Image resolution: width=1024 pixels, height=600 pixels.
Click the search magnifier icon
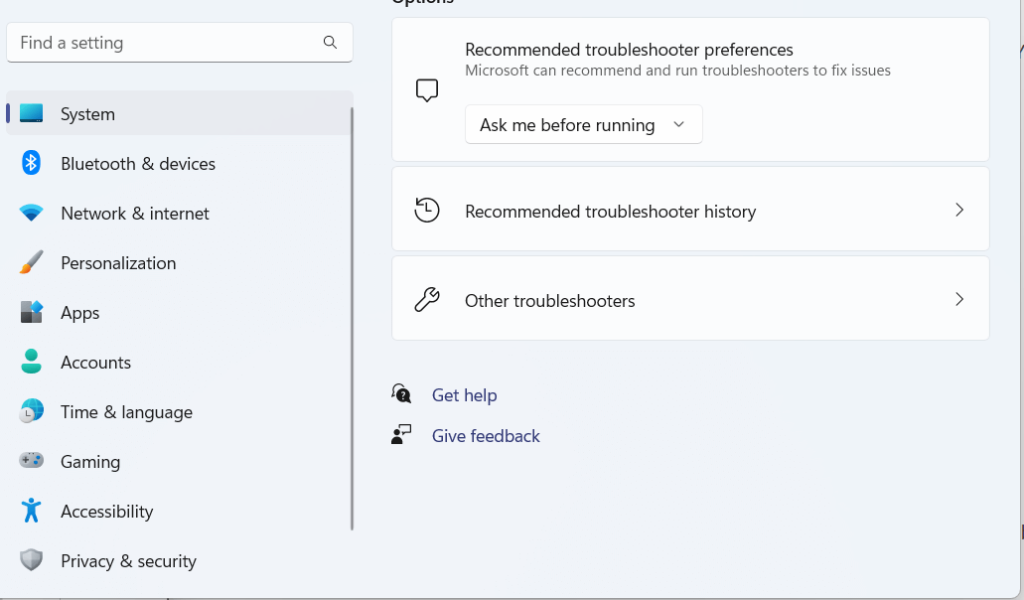(330, 42)
